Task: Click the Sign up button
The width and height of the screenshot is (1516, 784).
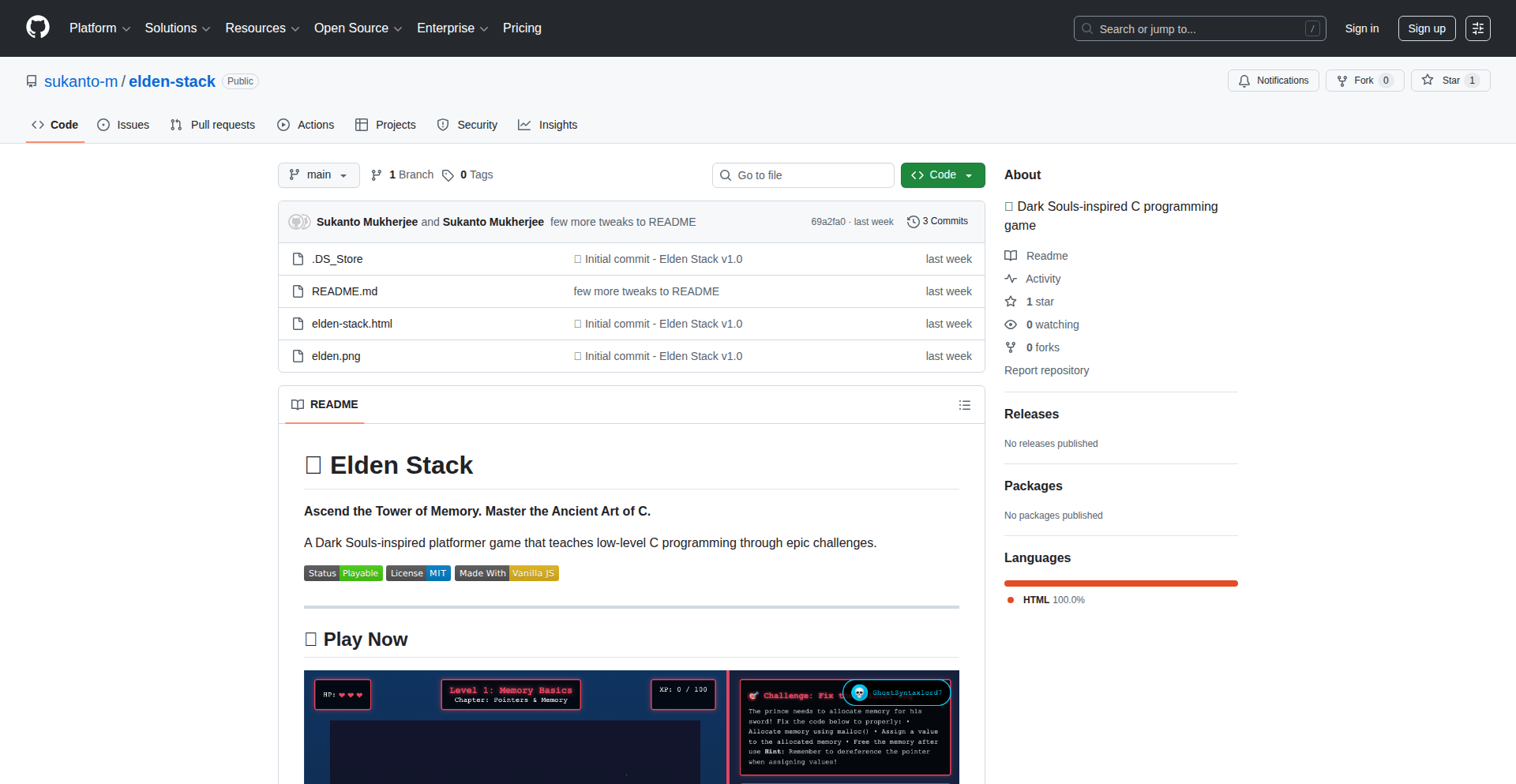Action: click(1427, 28)
